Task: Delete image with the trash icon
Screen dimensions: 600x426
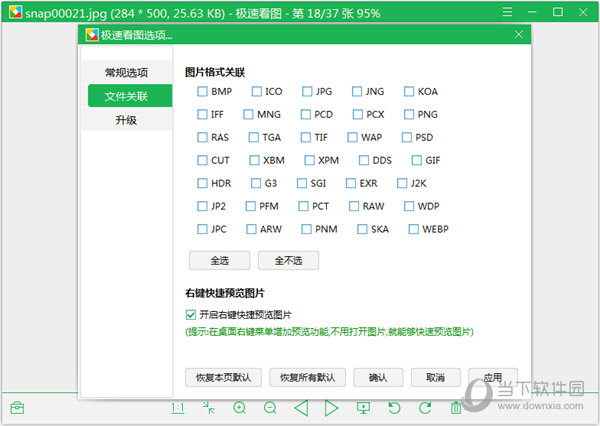Action: [x=456, y=408]
